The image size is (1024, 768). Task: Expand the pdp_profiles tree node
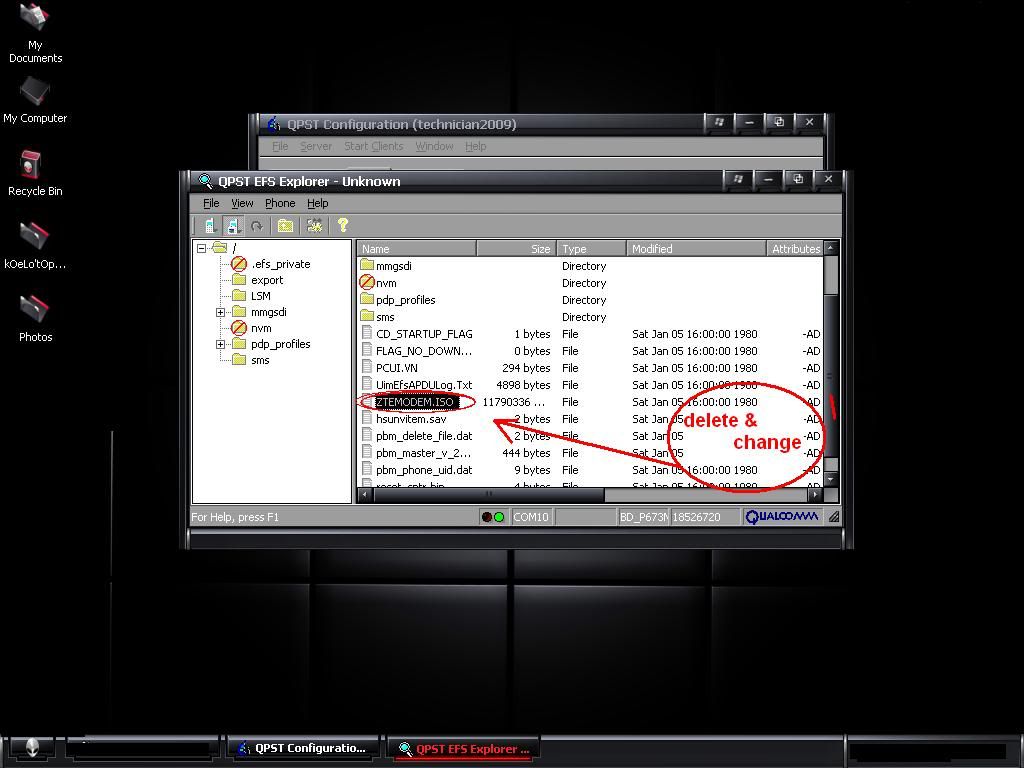(221, 344)
